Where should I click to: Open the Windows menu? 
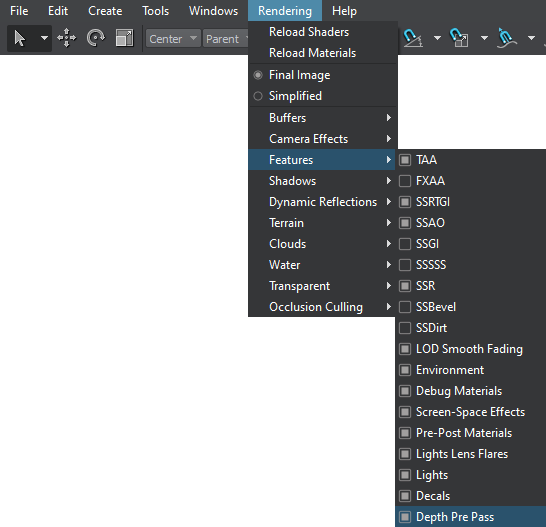[213, 11]
